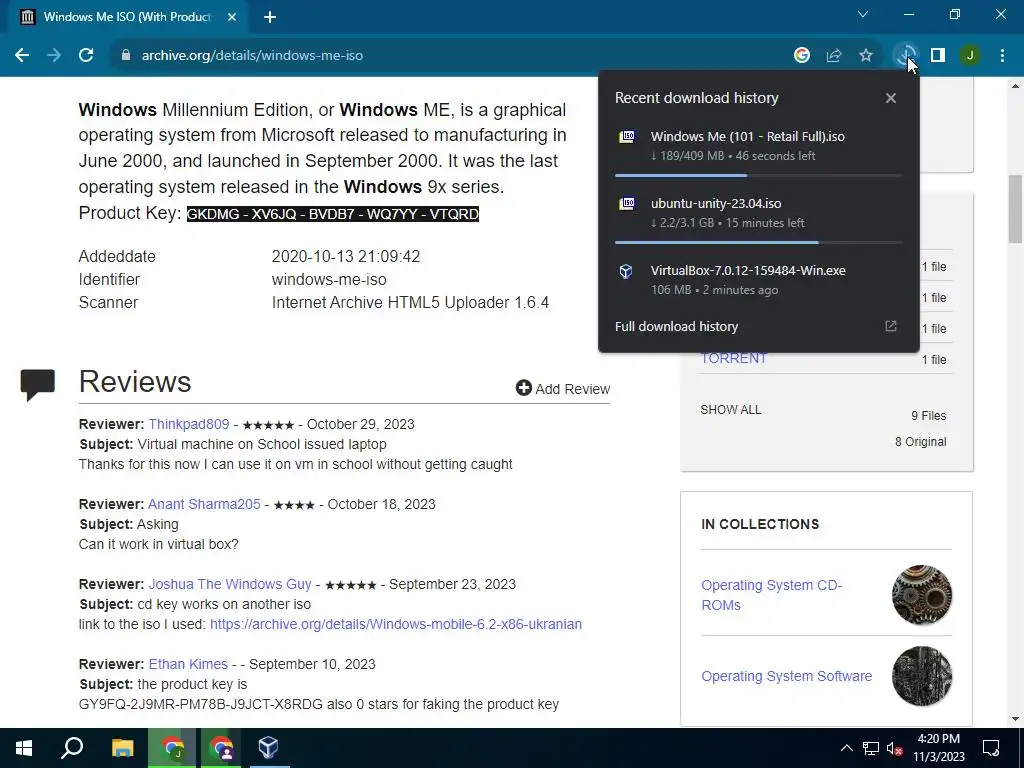Screen dimensions: 1024x768
Task: Click the Operating System Software thumbnail
Action: 922,676
